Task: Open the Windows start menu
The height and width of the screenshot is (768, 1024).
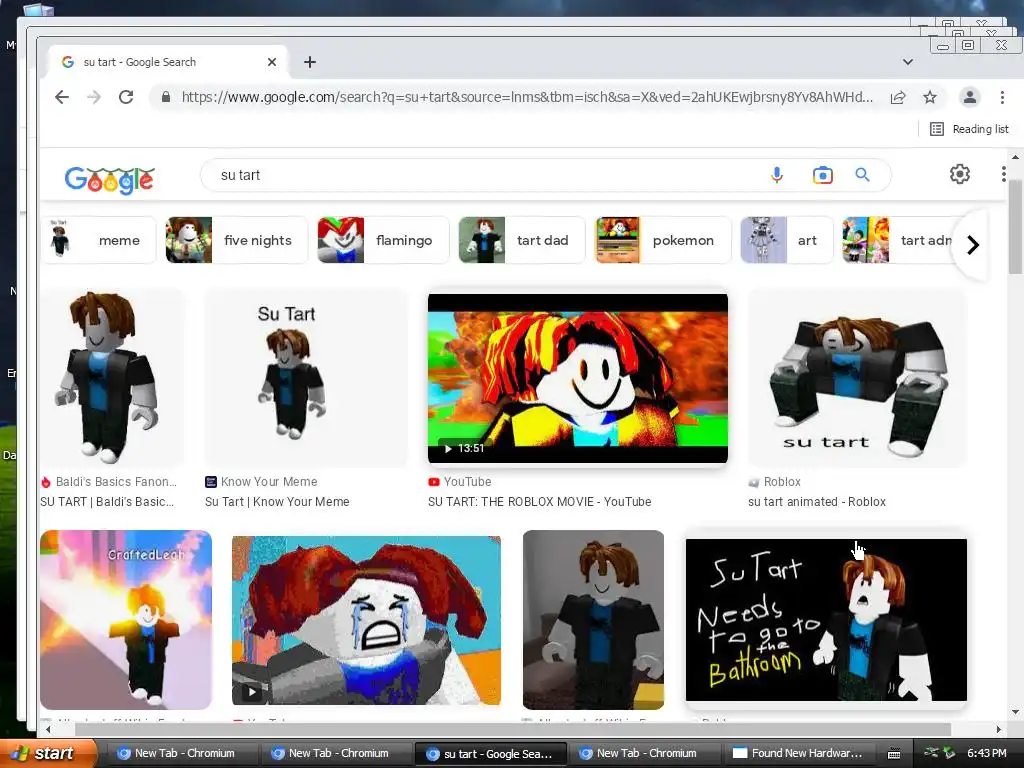Action: (48, 753)
